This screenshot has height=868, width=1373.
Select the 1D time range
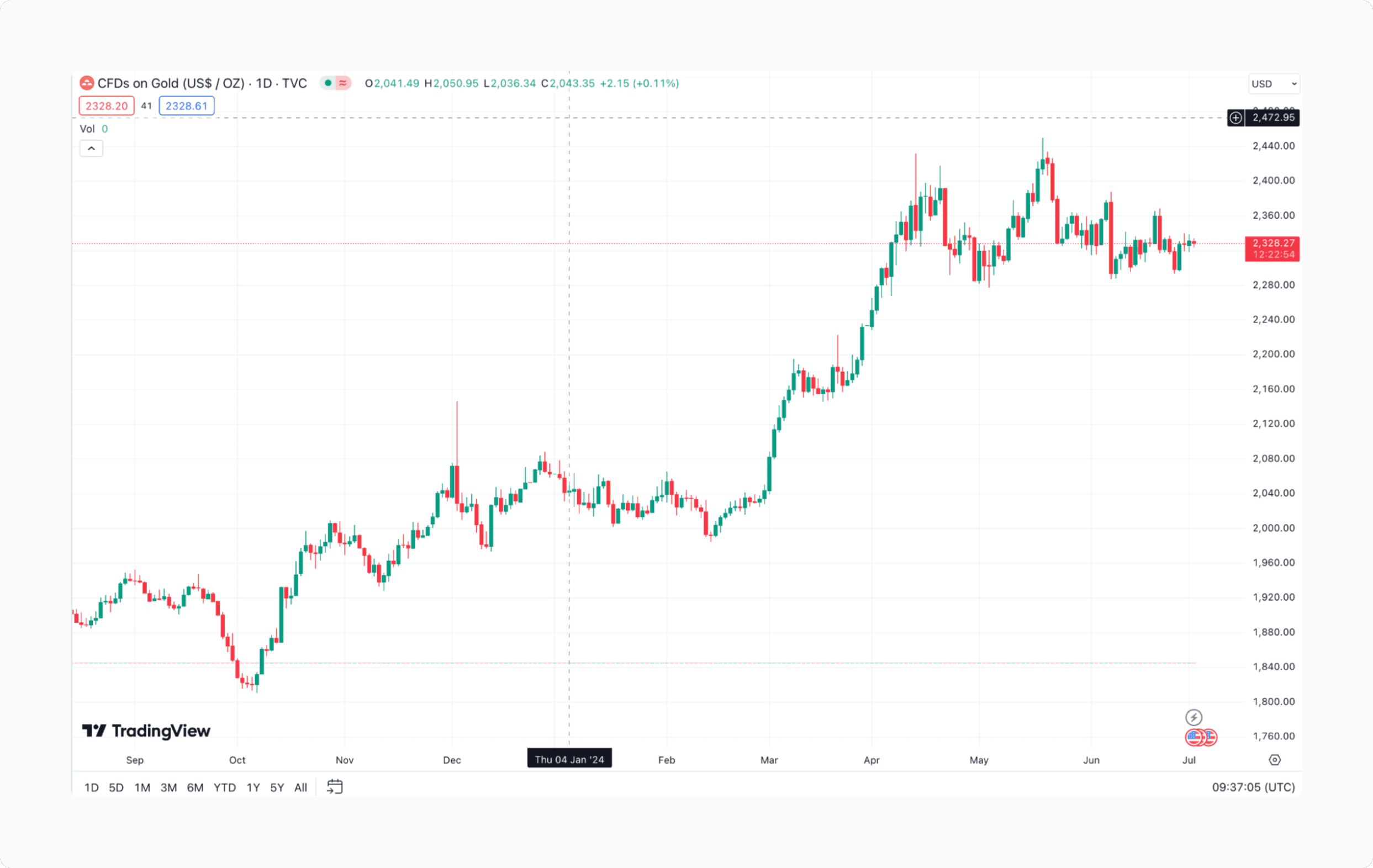coord(91,787)
